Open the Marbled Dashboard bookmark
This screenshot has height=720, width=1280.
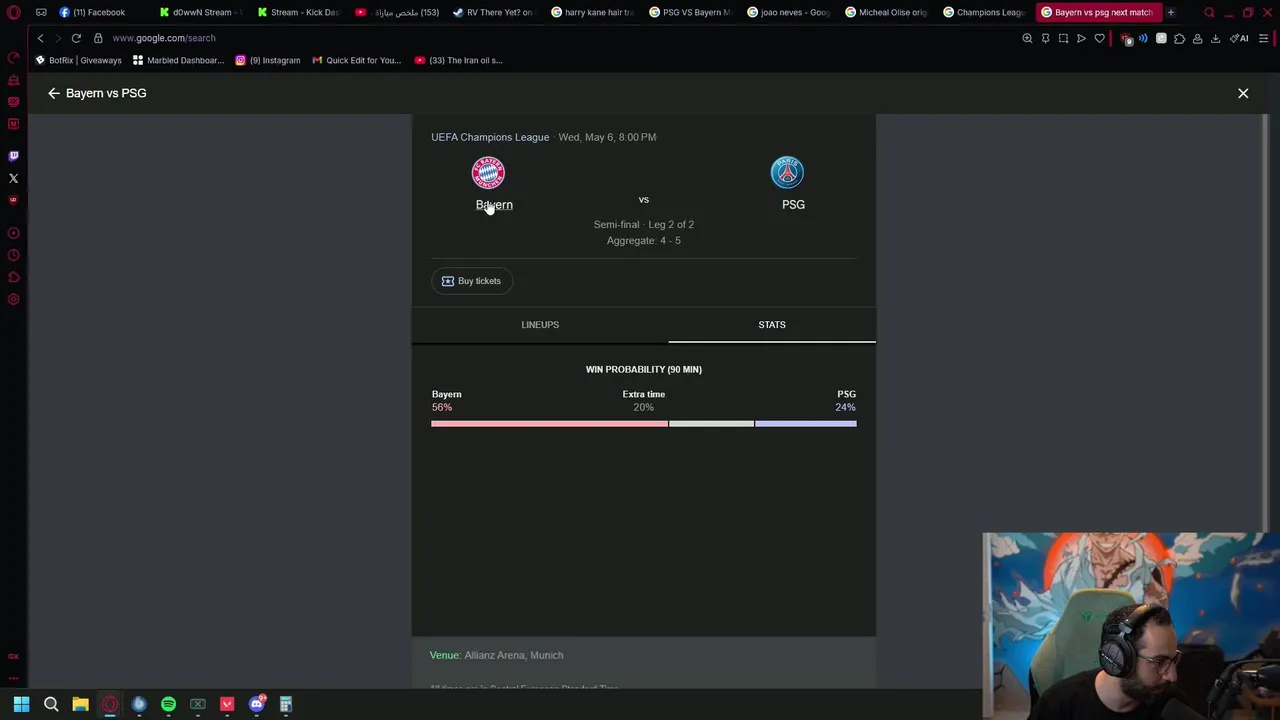coord(178,60)
